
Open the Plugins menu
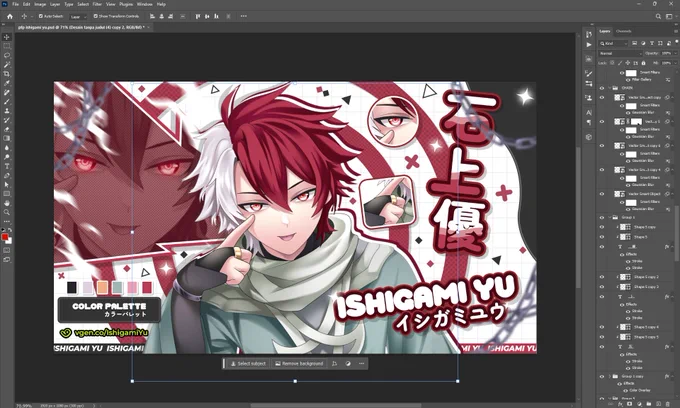click(126, 4)
